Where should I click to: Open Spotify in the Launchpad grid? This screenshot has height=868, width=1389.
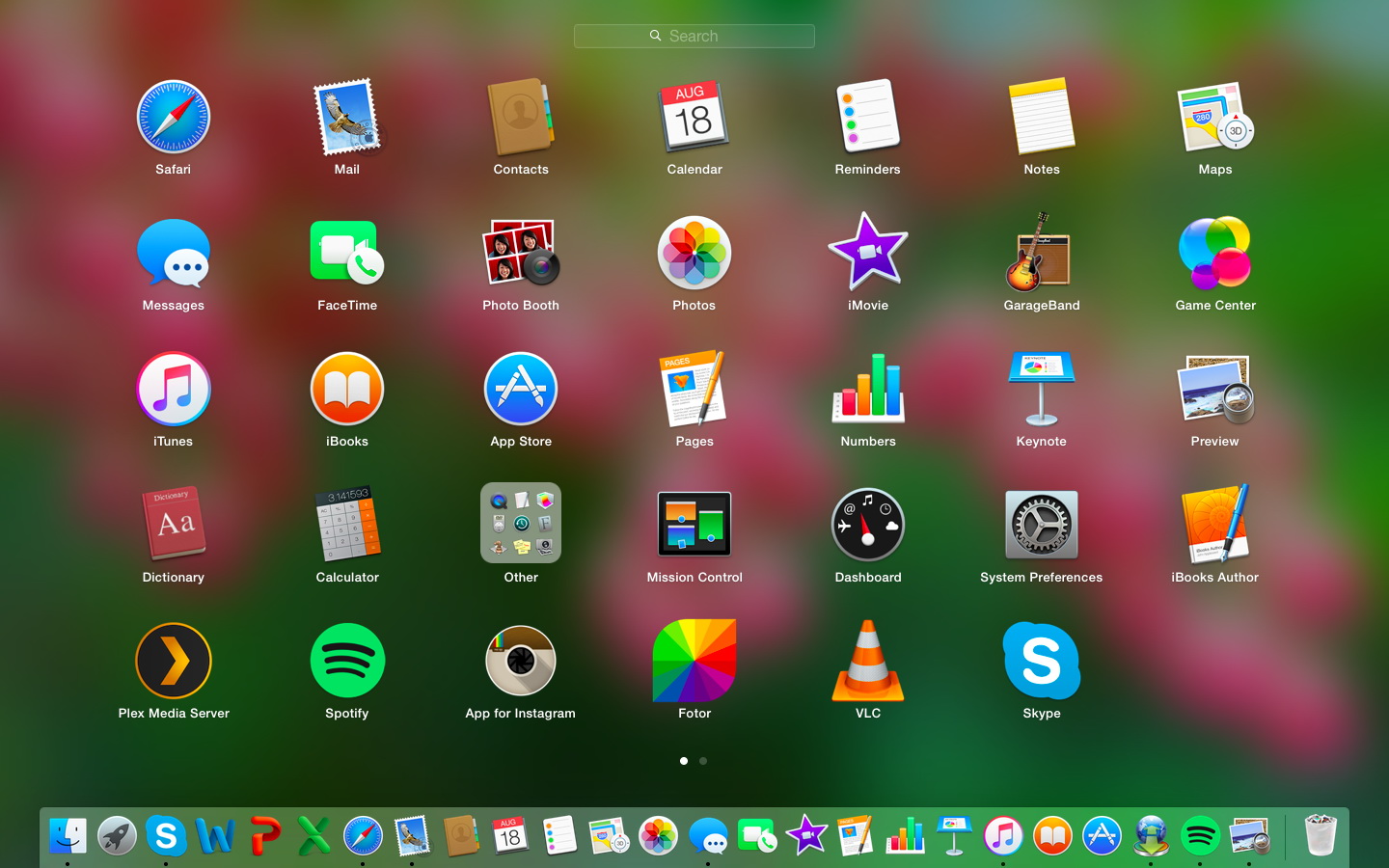click(x=347, y=662)
